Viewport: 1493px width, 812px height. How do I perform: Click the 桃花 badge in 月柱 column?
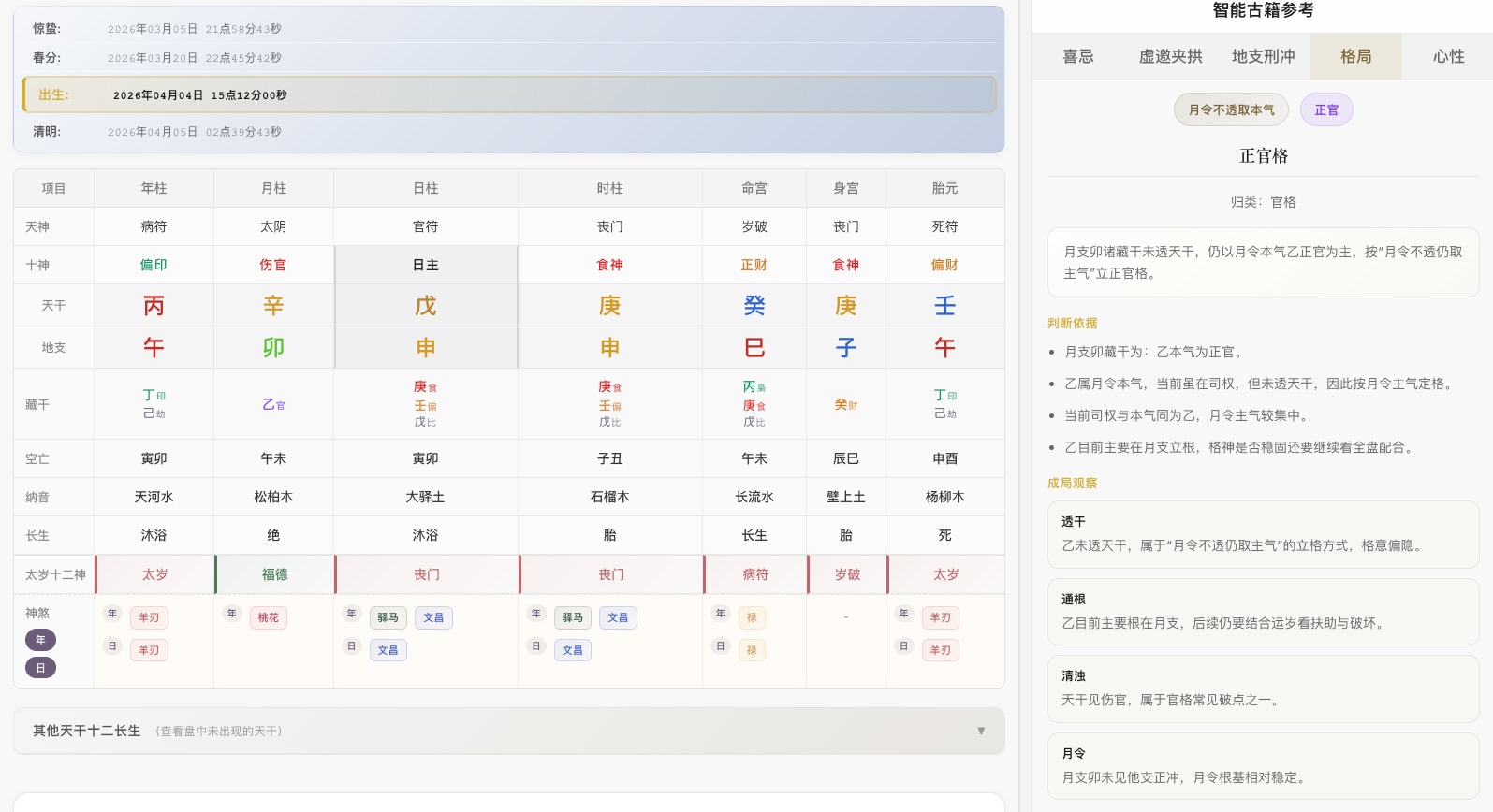pos(268,617)
